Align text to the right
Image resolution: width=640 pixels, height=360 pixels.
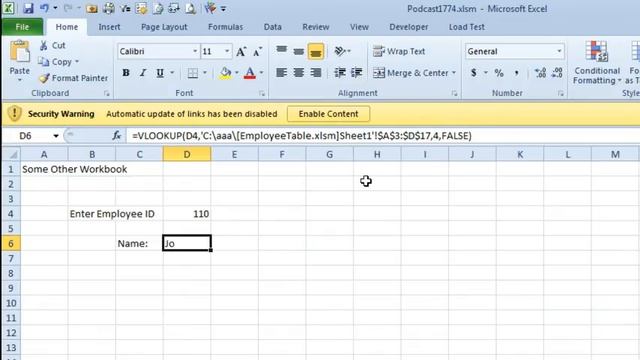click(316, 73)
